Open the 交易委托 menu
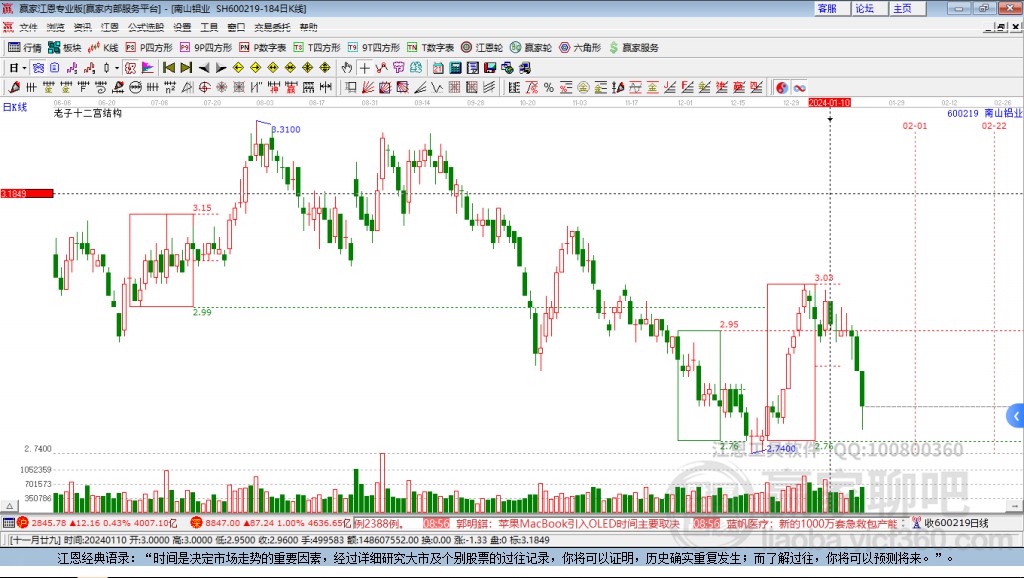 (272, 27)
